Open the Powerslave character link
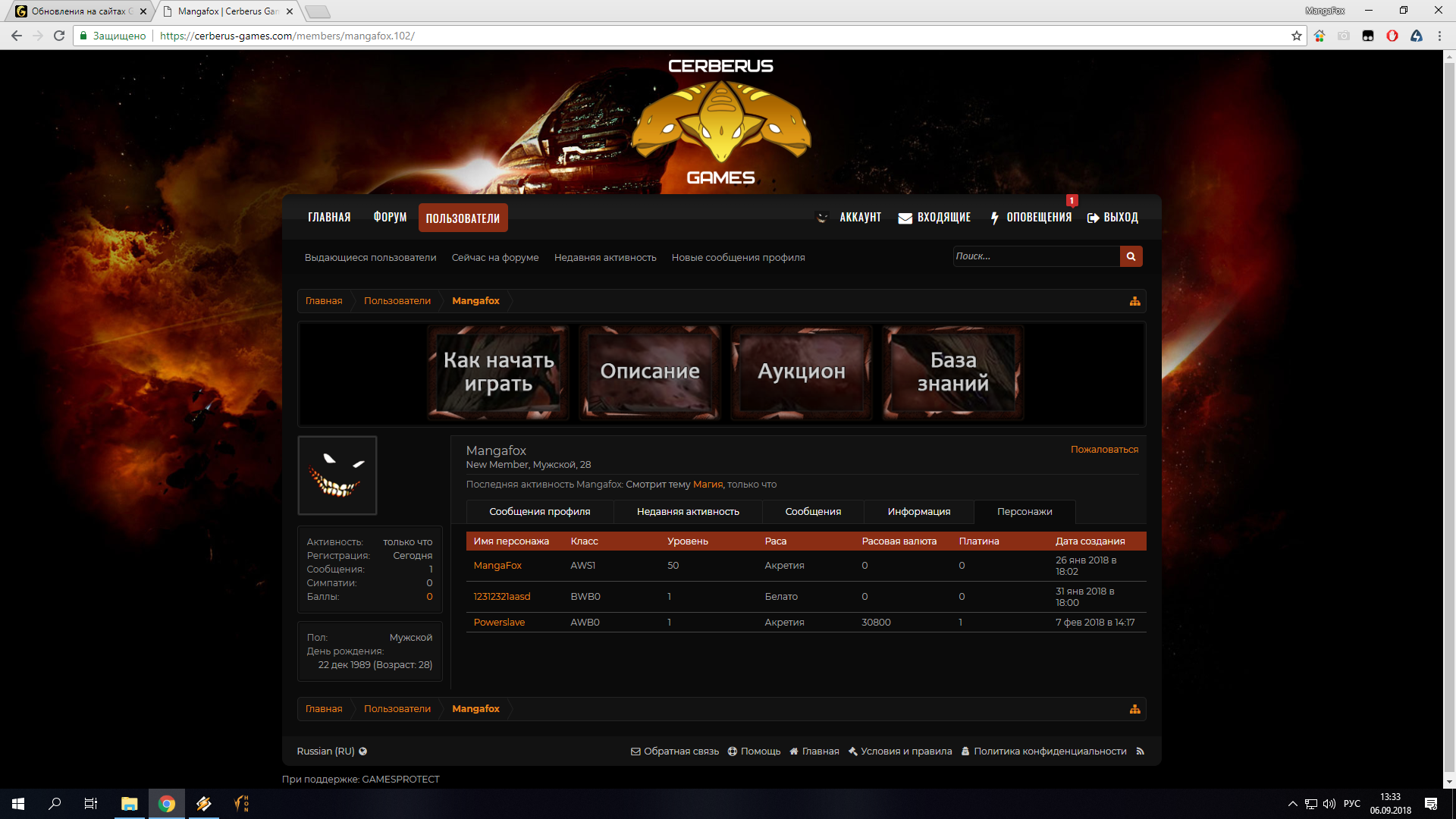 [x=499, y=623]
